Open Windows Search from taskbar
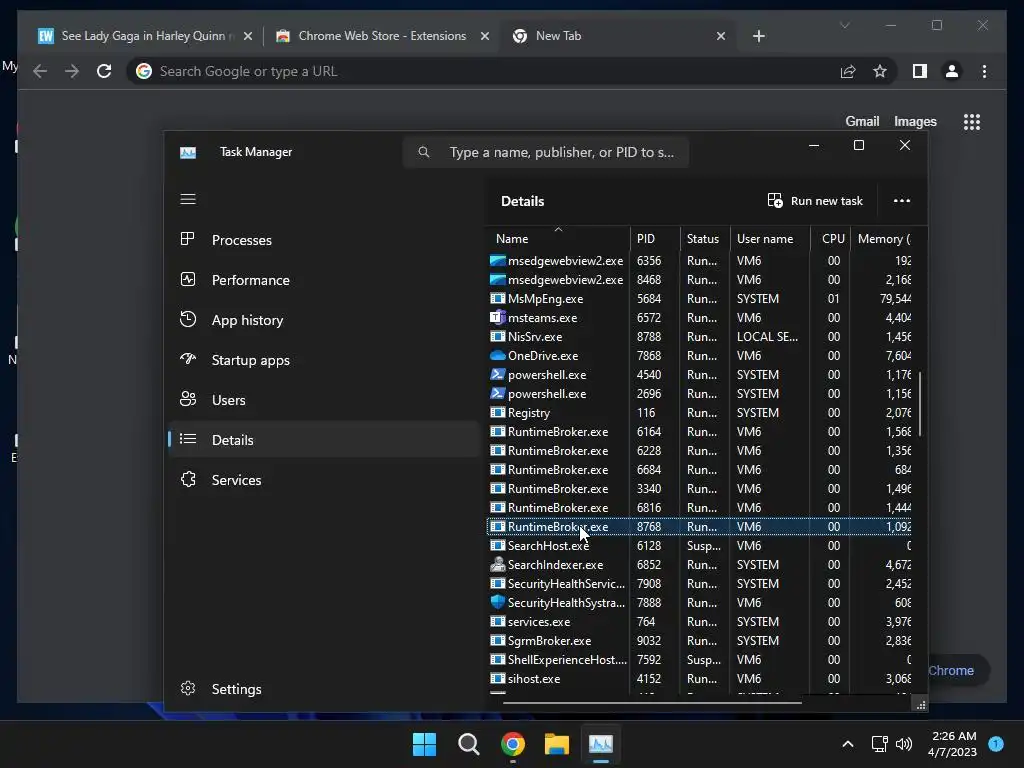This screenshot has width=1024, height=768. pos(469,744)
